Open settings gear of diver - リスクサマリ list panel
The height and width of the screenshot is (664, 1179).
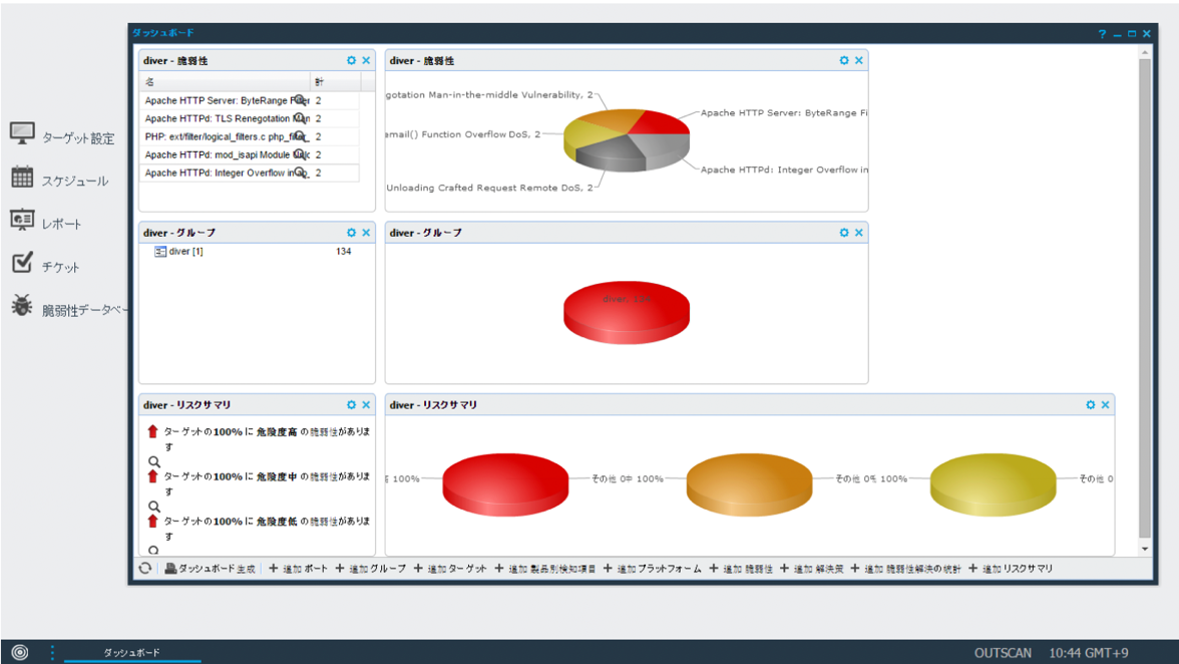351,405
